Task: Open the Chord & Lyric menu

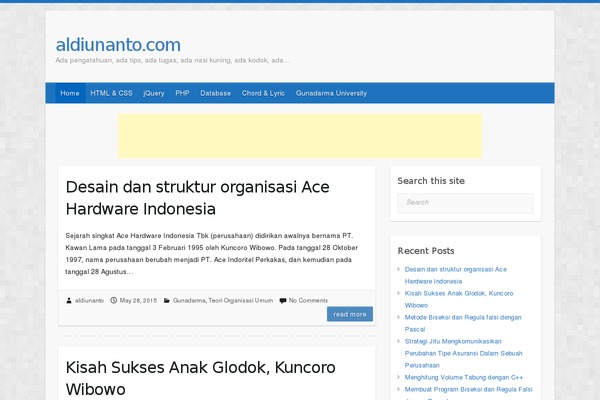Action: click(x=263, y=93)
